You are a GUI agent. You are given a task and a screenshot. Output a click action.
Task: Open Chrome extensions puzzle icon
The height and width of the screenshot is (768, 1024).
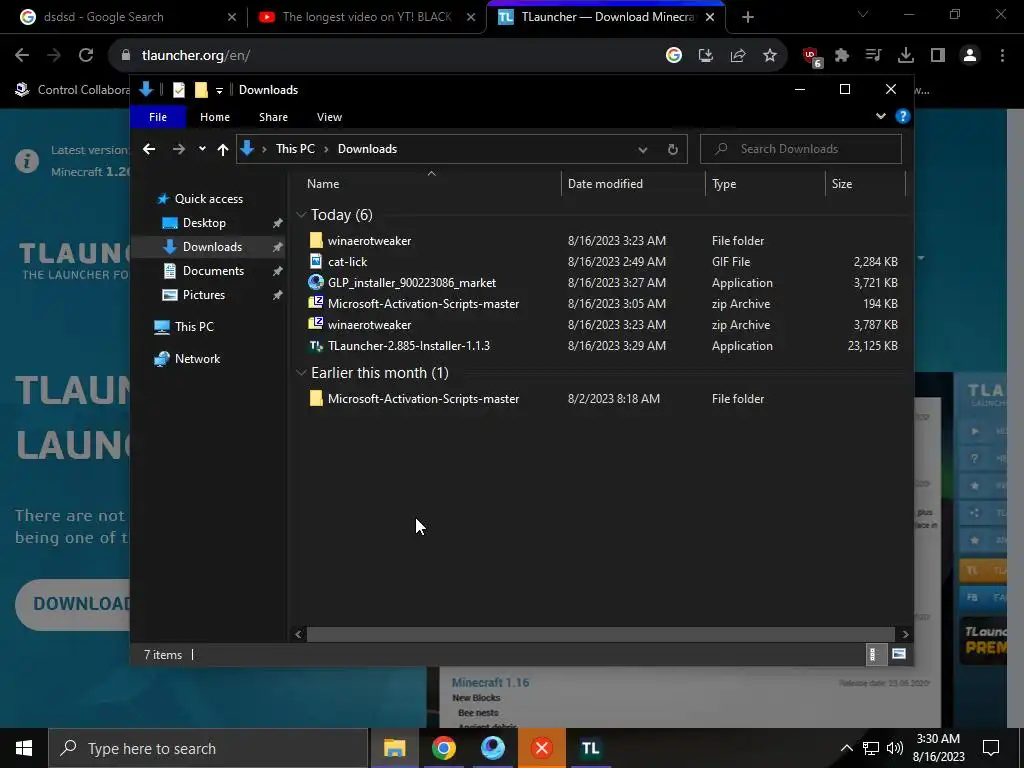842,56
